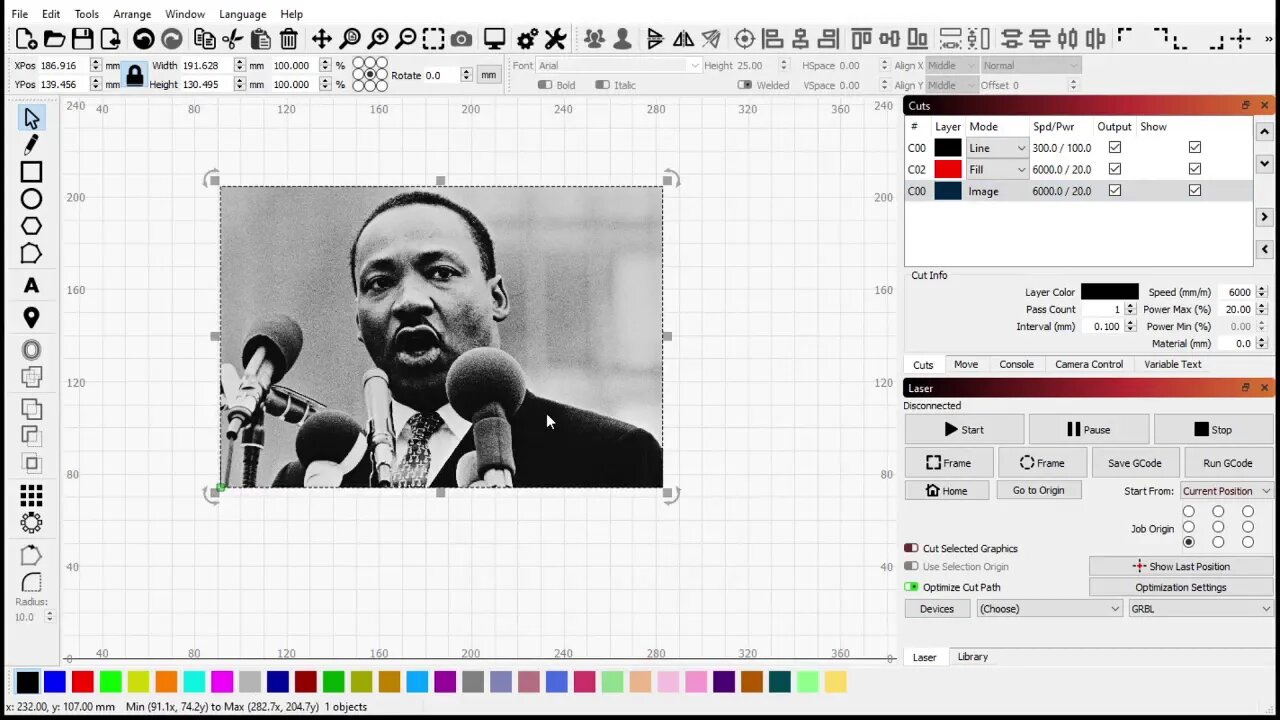The width and height of the screenshot is (1280, 720).
Task: Open the GRBL device type dropdown
Action: pos(1200,609)
